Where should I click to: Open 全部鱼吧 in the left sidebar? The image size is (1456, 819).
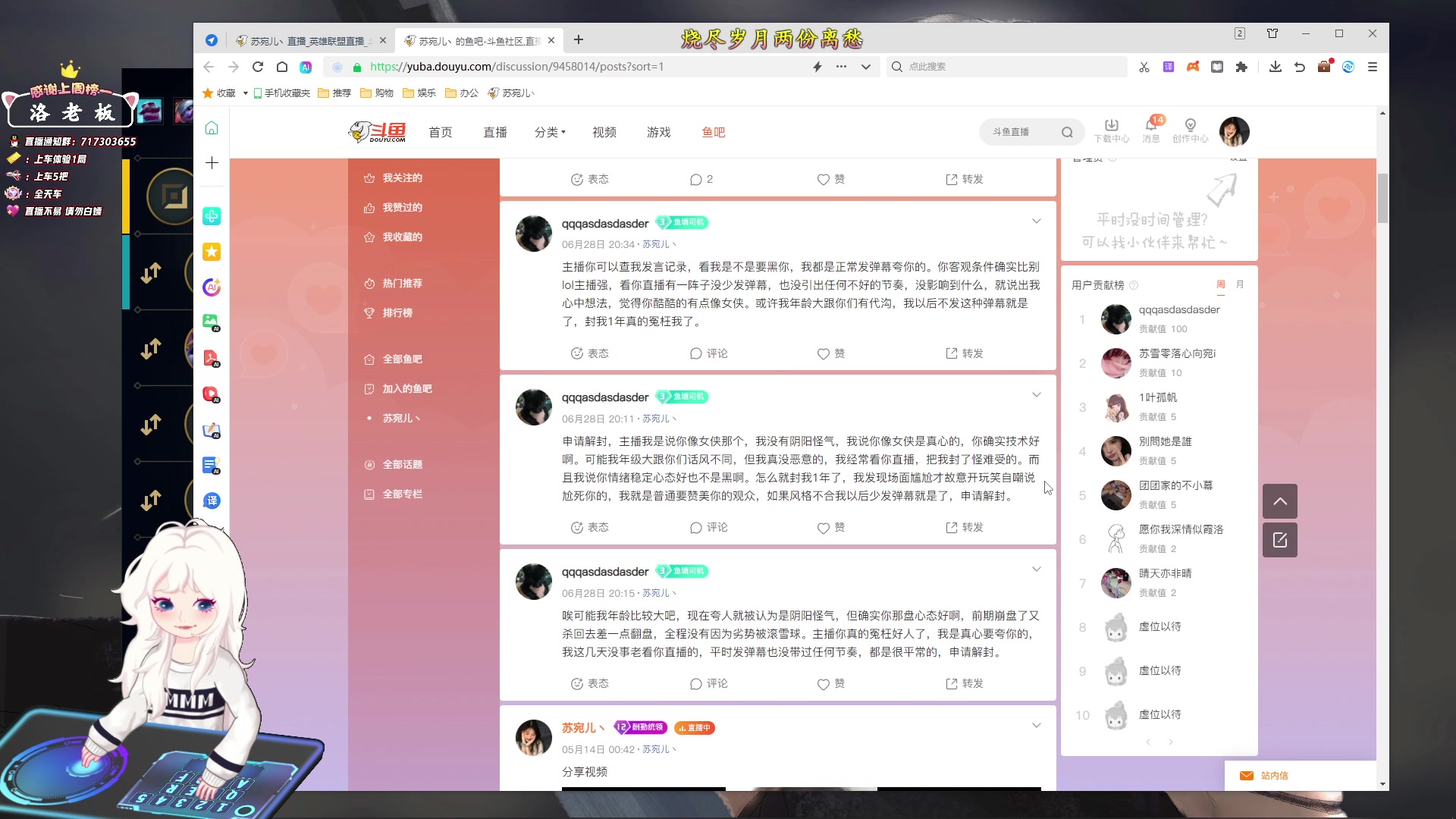[x=403, y=359]
